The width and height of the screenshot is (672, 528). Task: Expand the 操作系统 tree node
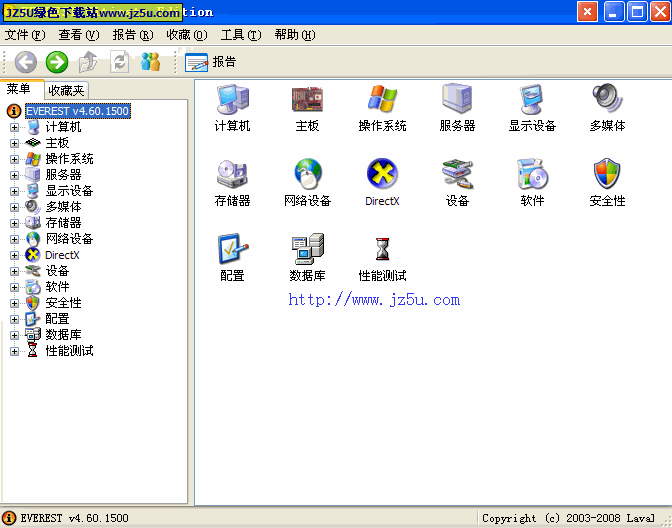click(x=14, y=159)
